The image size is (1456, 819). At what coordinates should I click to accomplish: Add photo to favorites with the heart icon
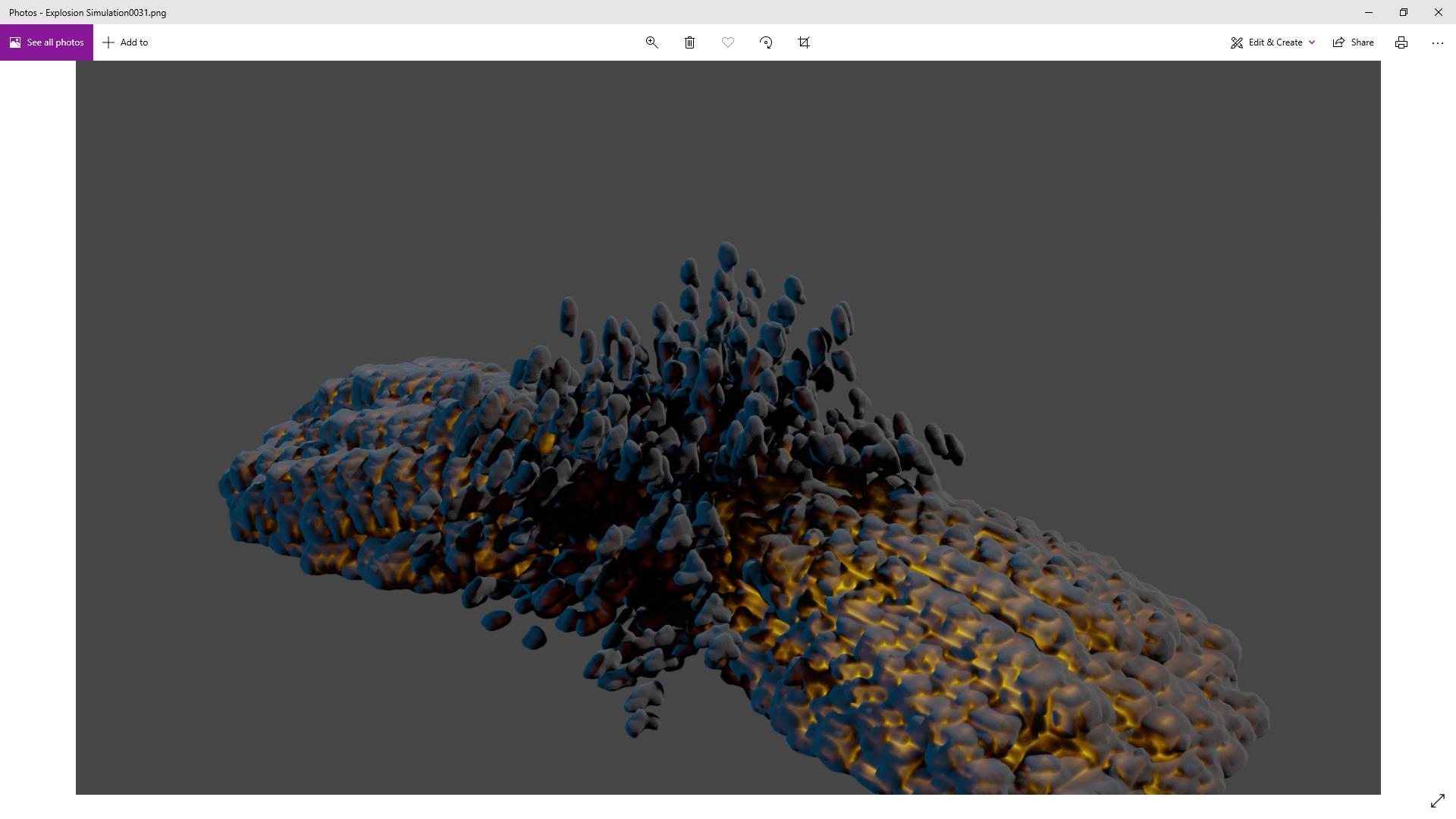727,42
